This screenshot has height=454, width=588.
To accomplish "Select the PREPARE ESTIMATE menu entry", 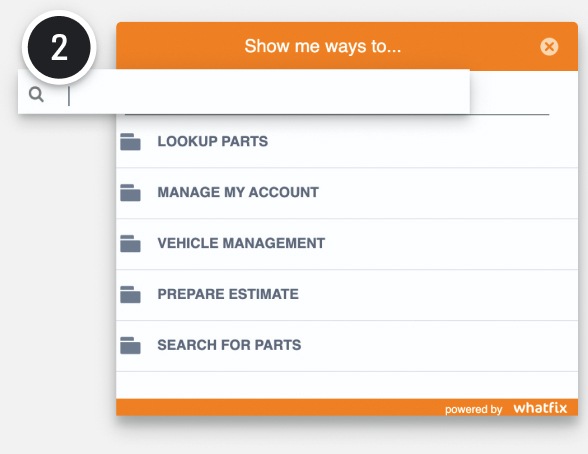I will (347, 295).
